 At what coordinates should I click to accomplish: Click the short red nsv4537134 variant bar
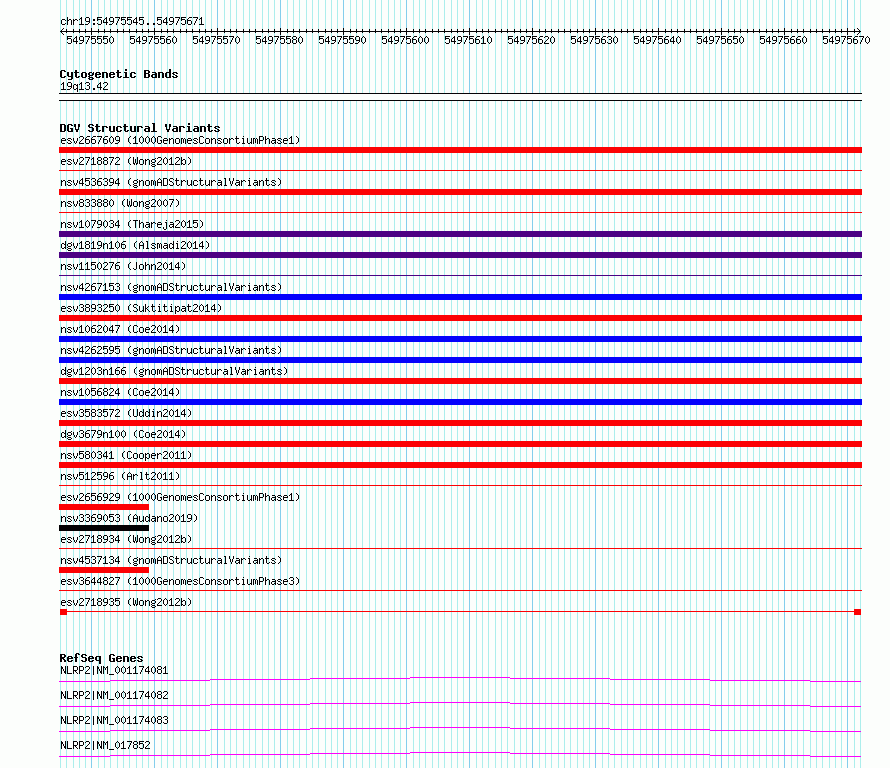coord(104,570)
